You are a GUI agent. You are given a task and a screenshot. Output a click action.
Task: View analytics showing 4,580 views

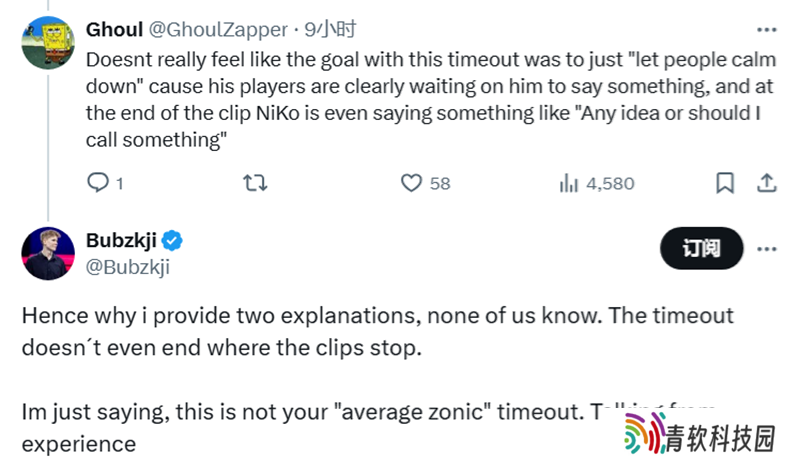click(x=597, y=183)
